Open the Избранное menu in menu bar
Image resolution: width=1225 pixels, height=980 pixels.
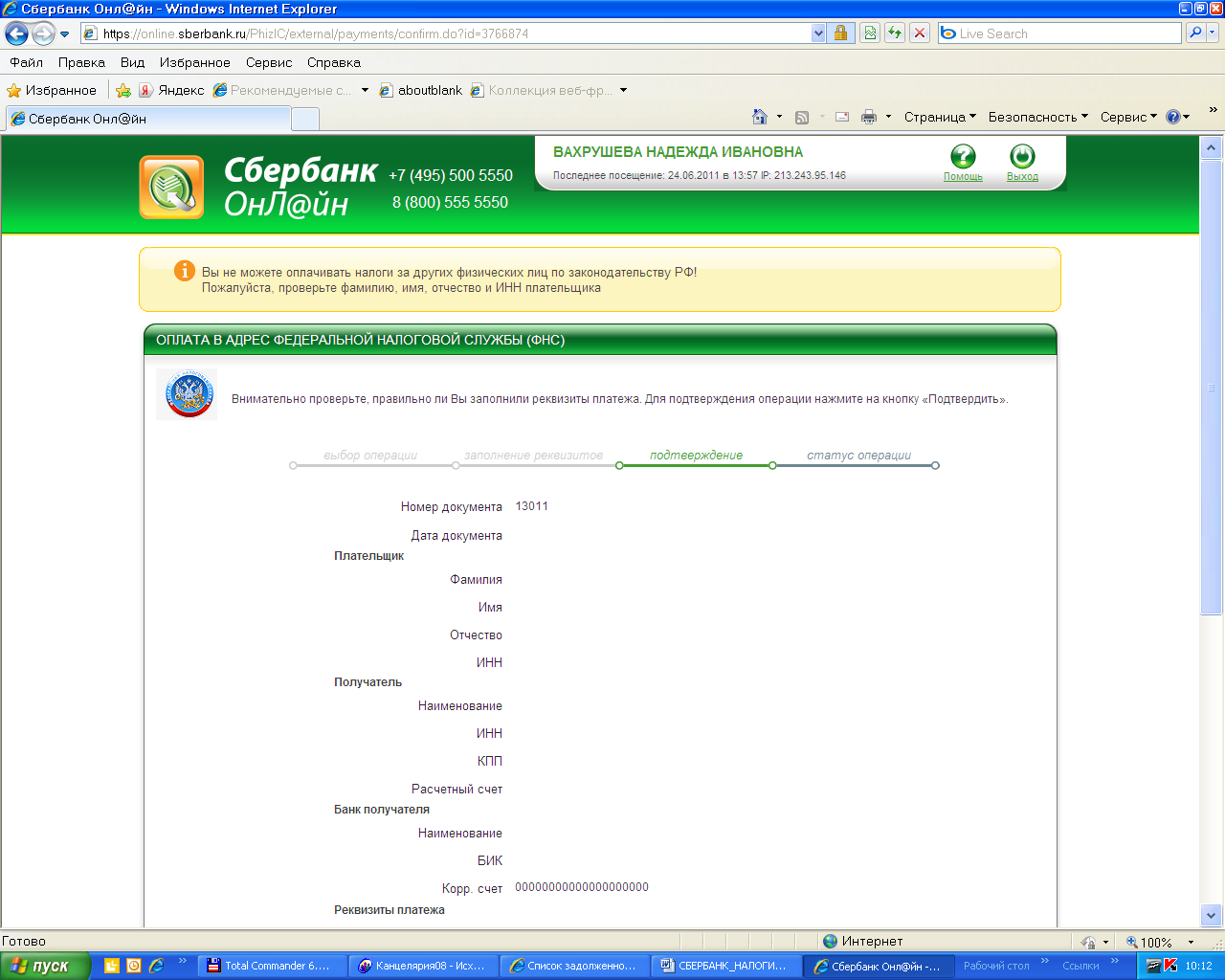[x=195, y=62]
